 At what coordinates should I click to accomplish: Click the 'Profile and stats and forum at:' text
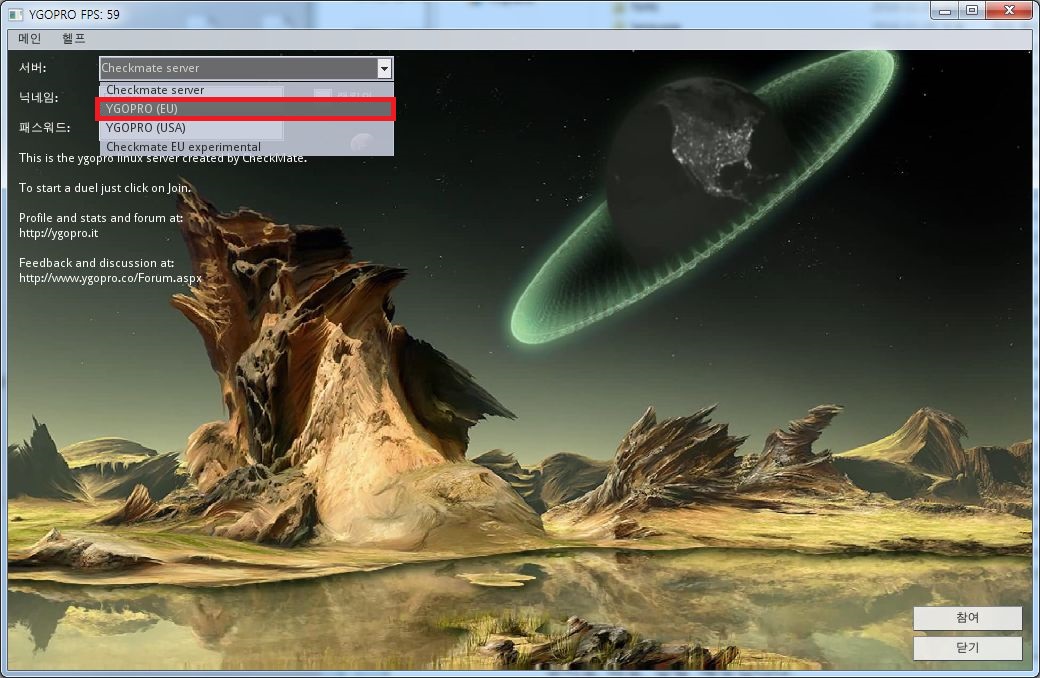click(101, 218)
